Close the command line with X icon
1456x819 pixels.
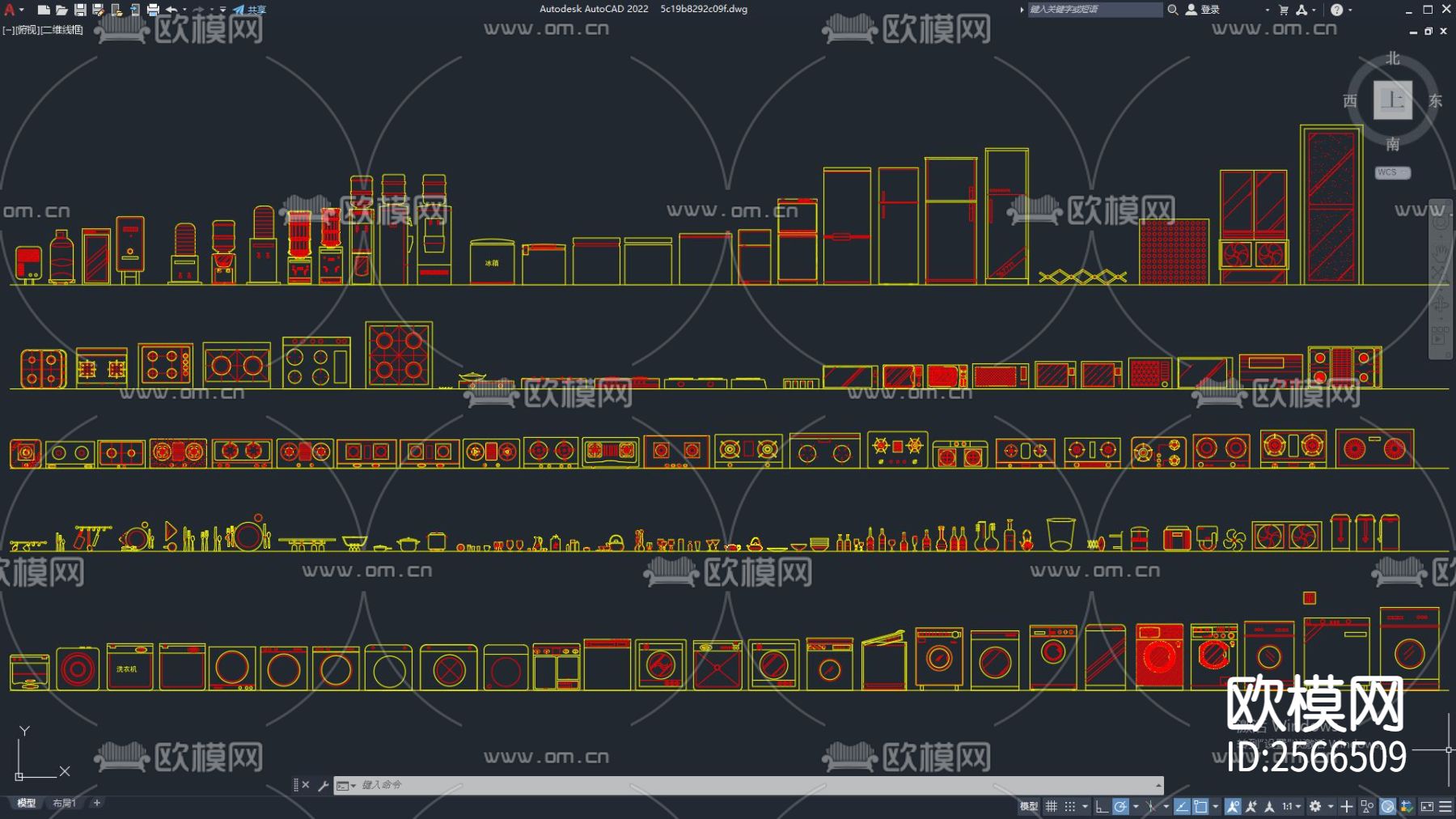tap(306, 785)
